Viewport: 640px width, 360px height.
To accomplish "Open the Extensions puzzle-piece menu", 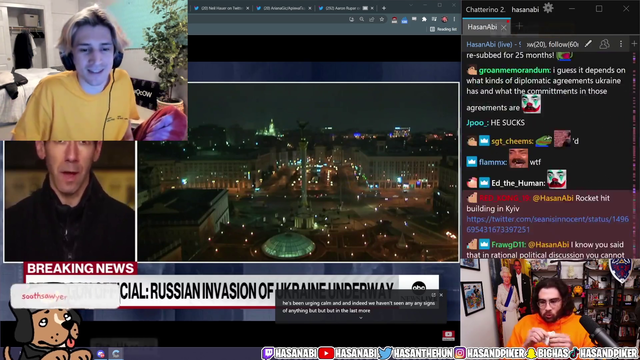I will pos(424,19).
